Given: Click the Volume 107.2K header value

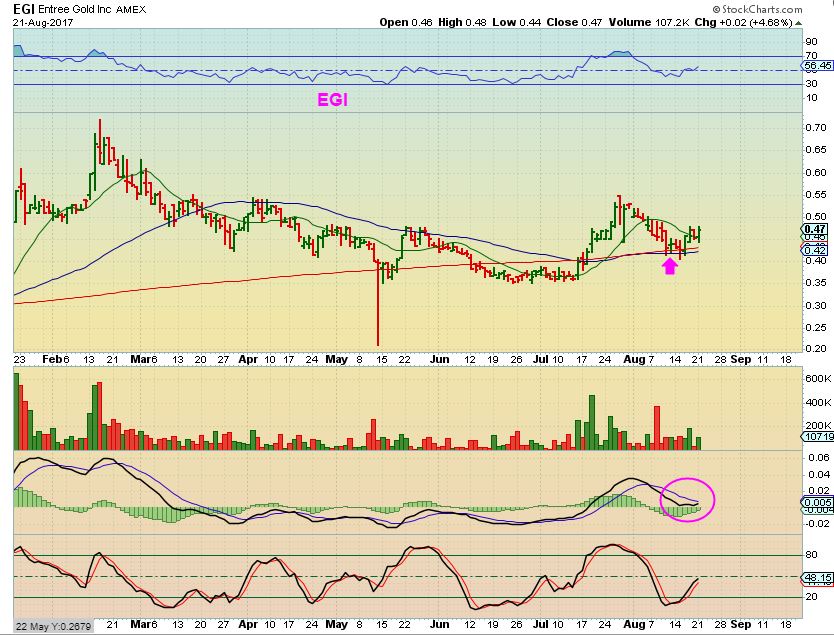Looking at the screenshot, I should point(649,22).
